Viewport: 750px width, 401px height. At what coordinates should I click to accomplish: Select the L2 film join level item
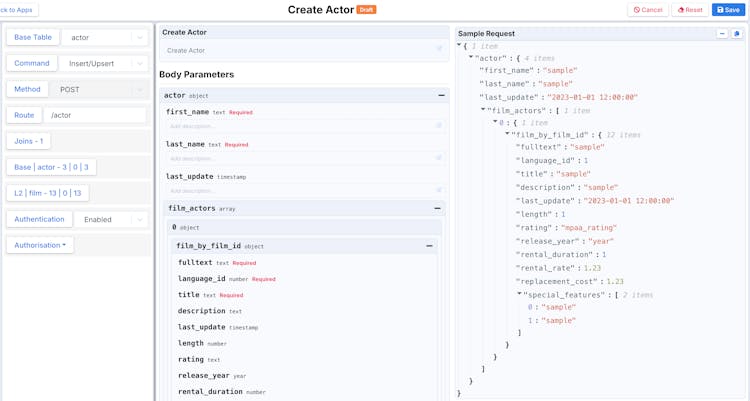click(48, 193)
